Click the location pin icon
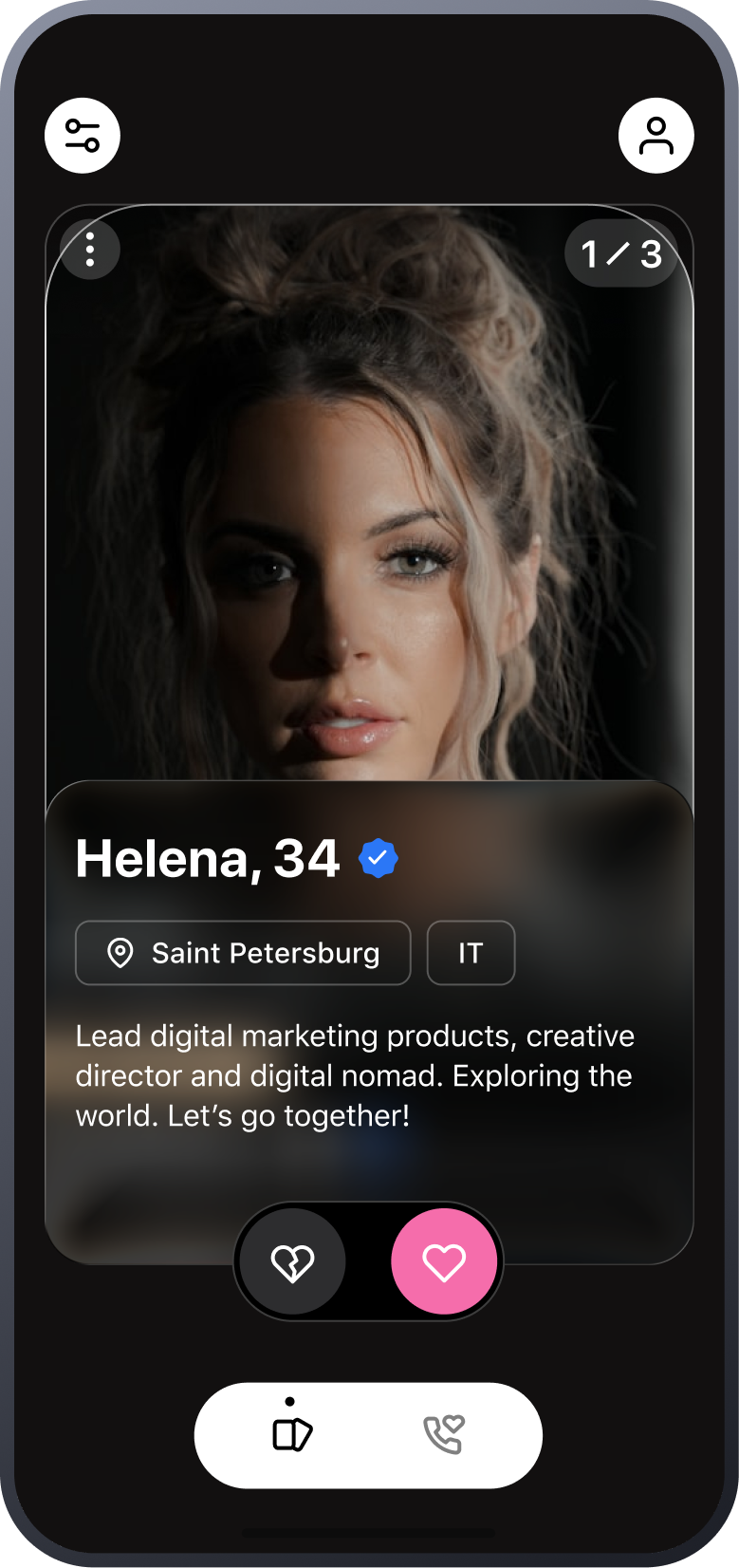Screen dimensions: 739x1568 (x=120, y=953)
